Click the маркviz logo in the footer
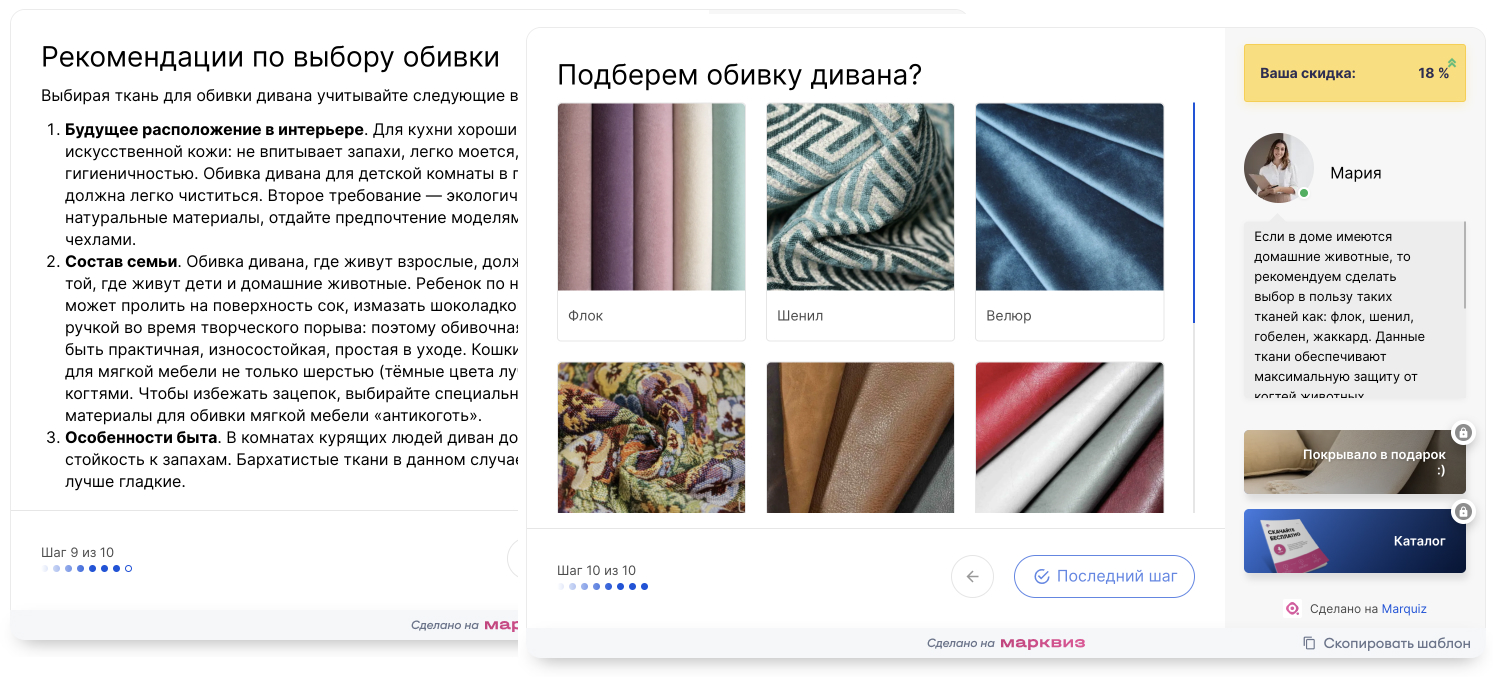The width and height of the screenshot is (1493, 677). click(1042, 643)
